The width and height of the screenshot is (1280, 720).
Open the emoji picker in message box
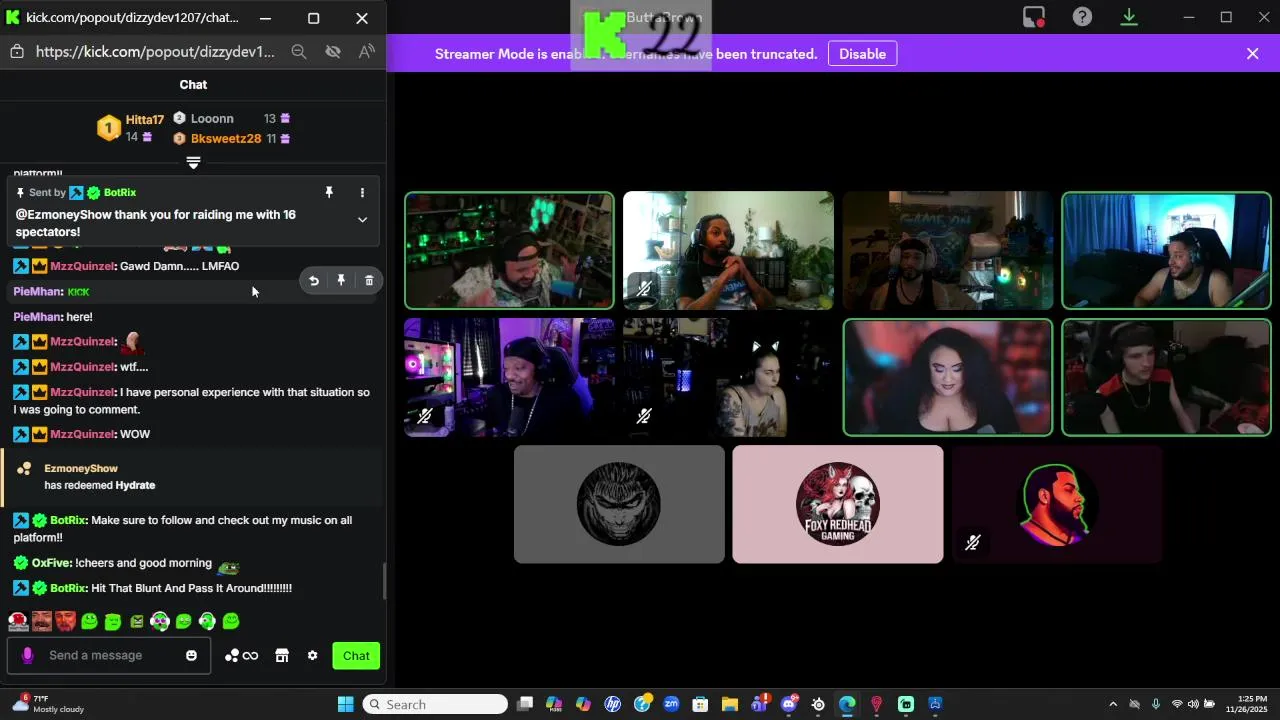pos(191,656)
